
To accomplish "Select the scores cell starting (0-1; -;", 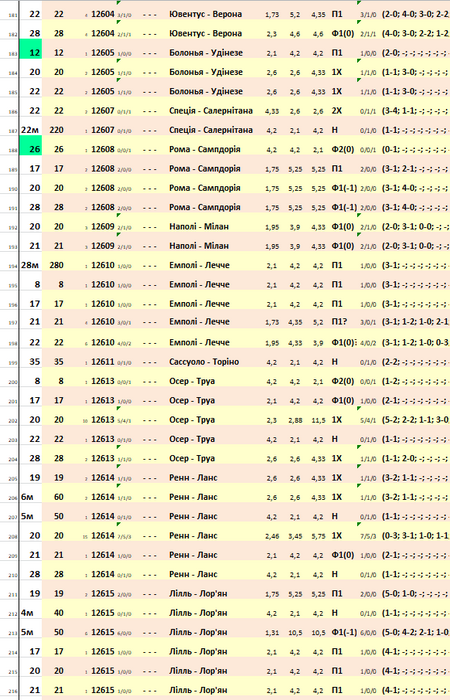I will 415,149.
